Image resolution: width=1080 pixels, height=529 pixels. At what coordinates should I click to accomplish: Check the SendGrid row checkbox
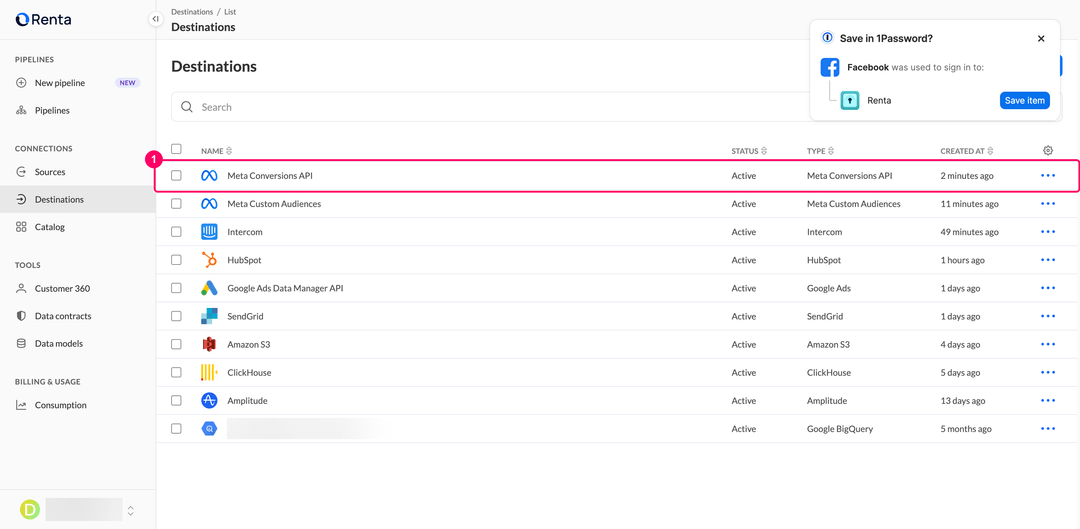pyautogui.click(x=176, y=316)
